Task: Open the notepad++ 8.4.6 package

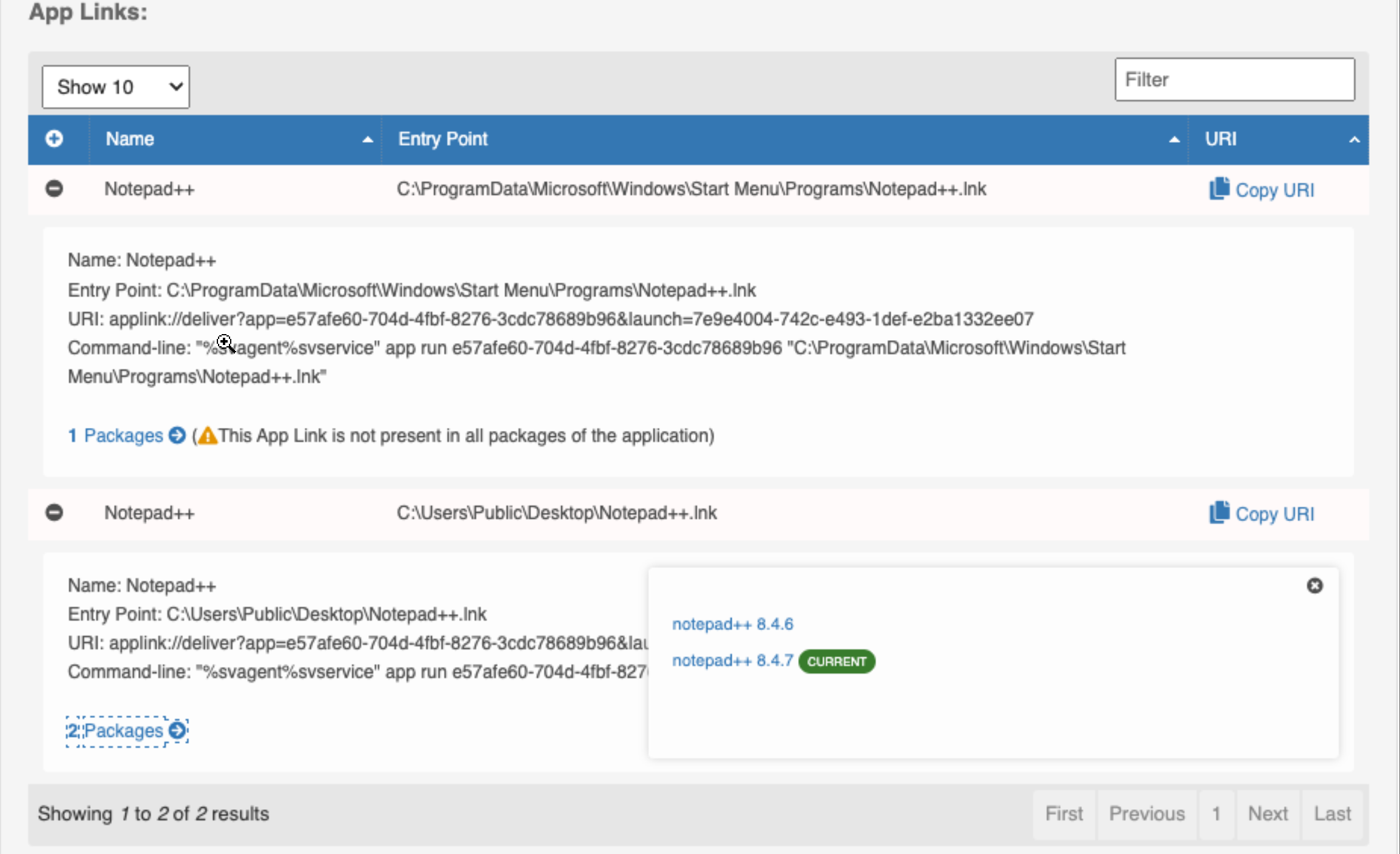Action: point(733,624)
